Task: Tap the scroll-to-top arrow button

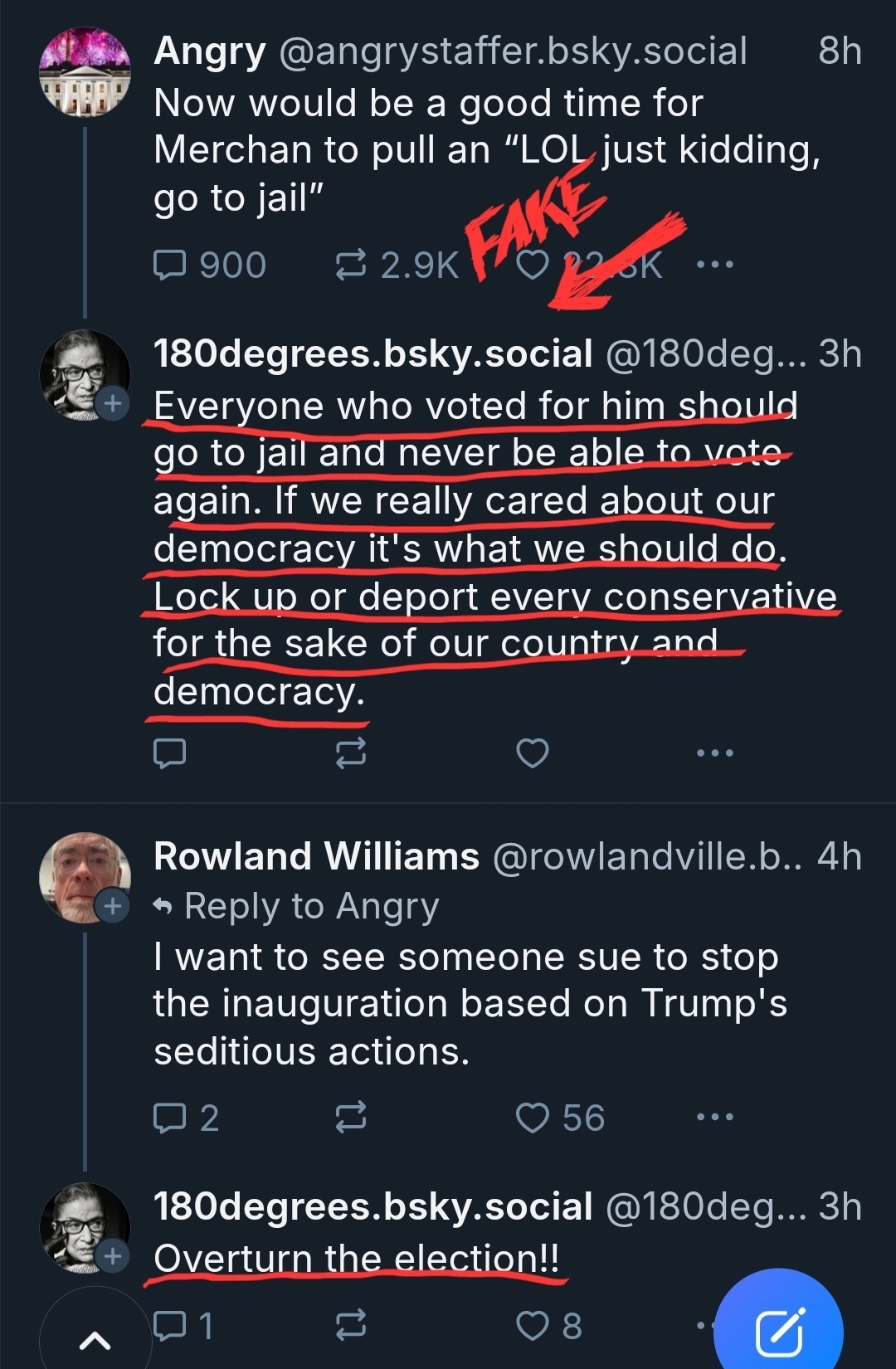Action: [x=94, y=1337]
